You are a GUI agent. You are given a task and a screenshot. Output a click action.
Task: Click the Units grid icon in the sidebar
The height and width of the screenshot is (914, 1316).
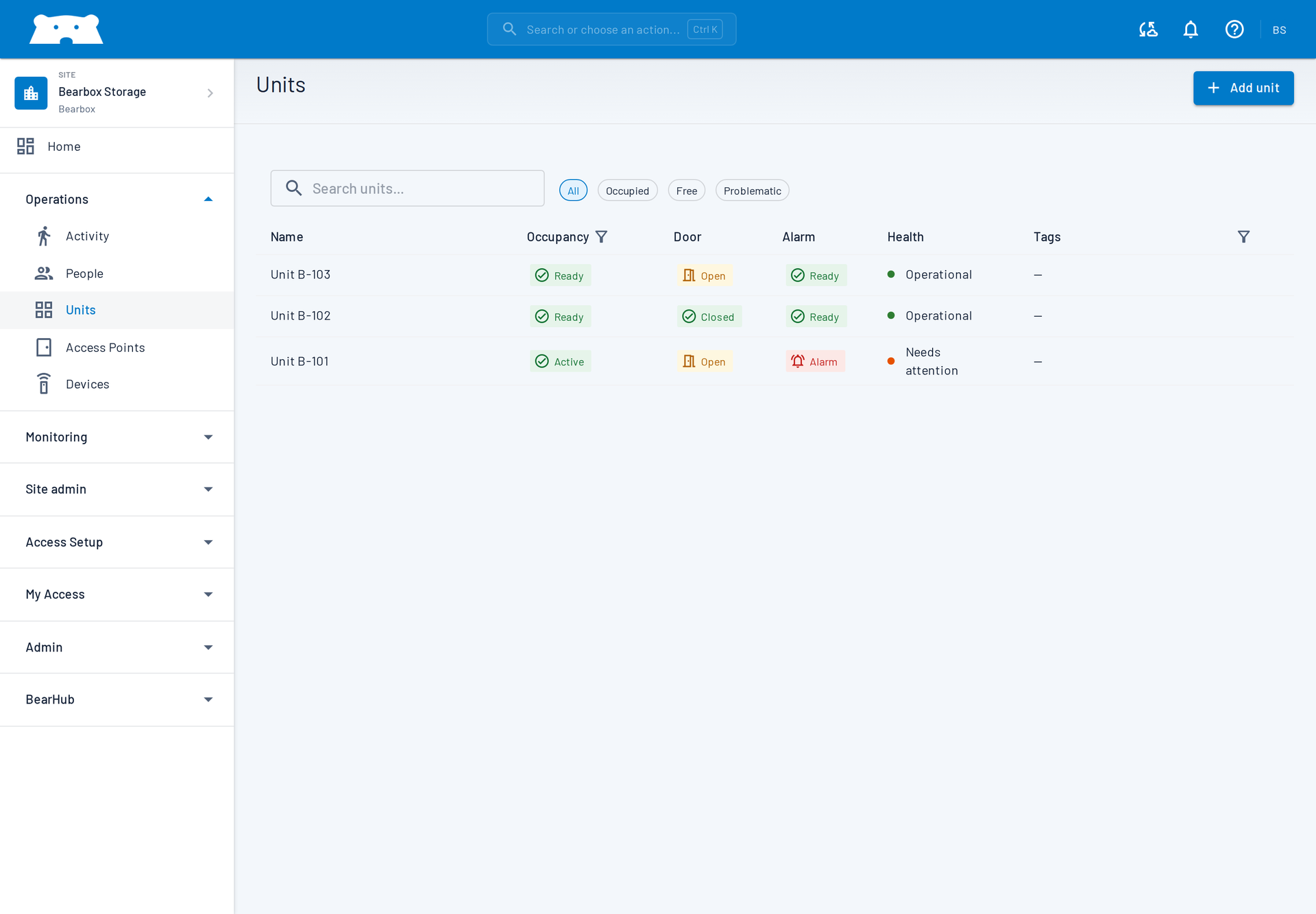44,310
